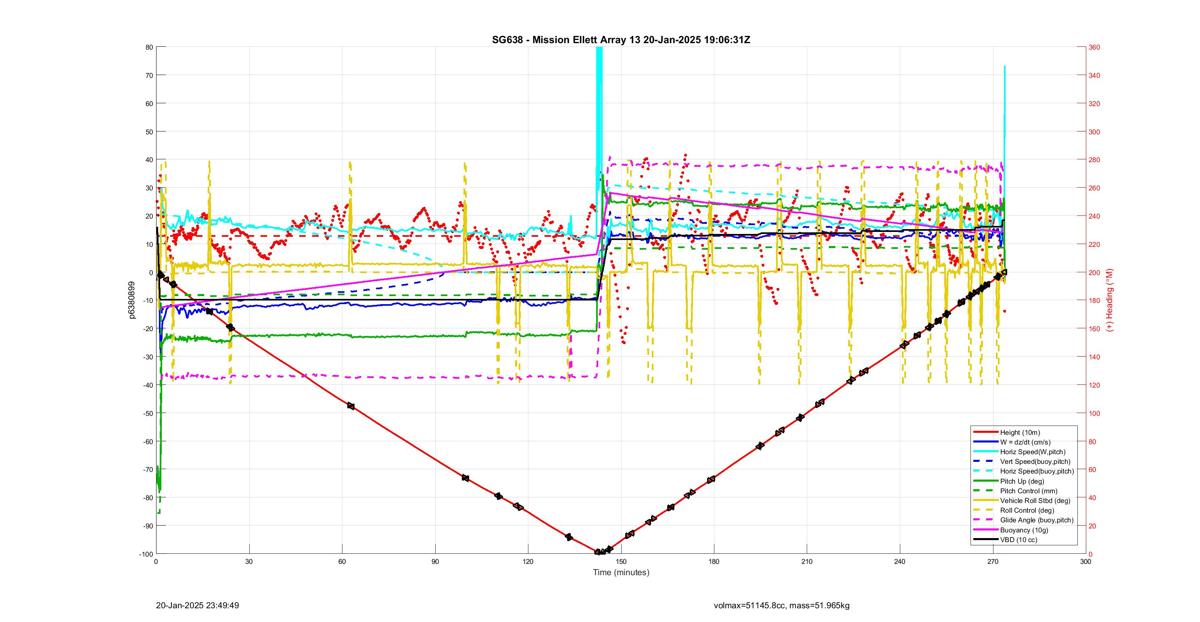Screen dimensions: 1200x622
Task: Click the right heading-axis tick label "180"
Action: [x=1095, y=300]
